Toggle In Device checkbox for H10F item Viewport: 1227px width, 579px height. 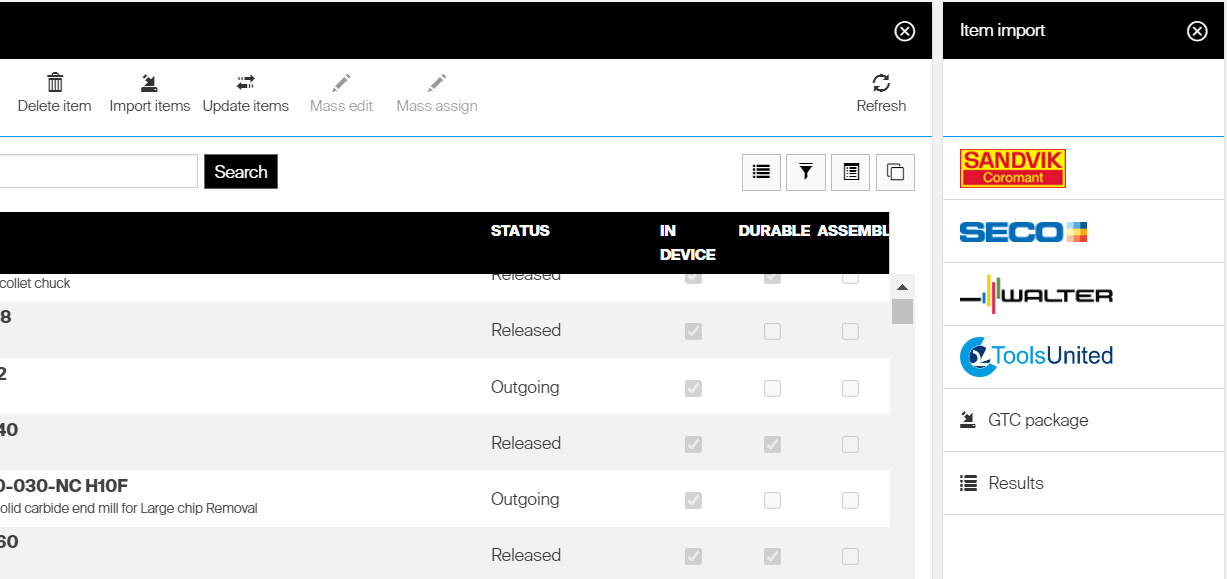[693, 500]
